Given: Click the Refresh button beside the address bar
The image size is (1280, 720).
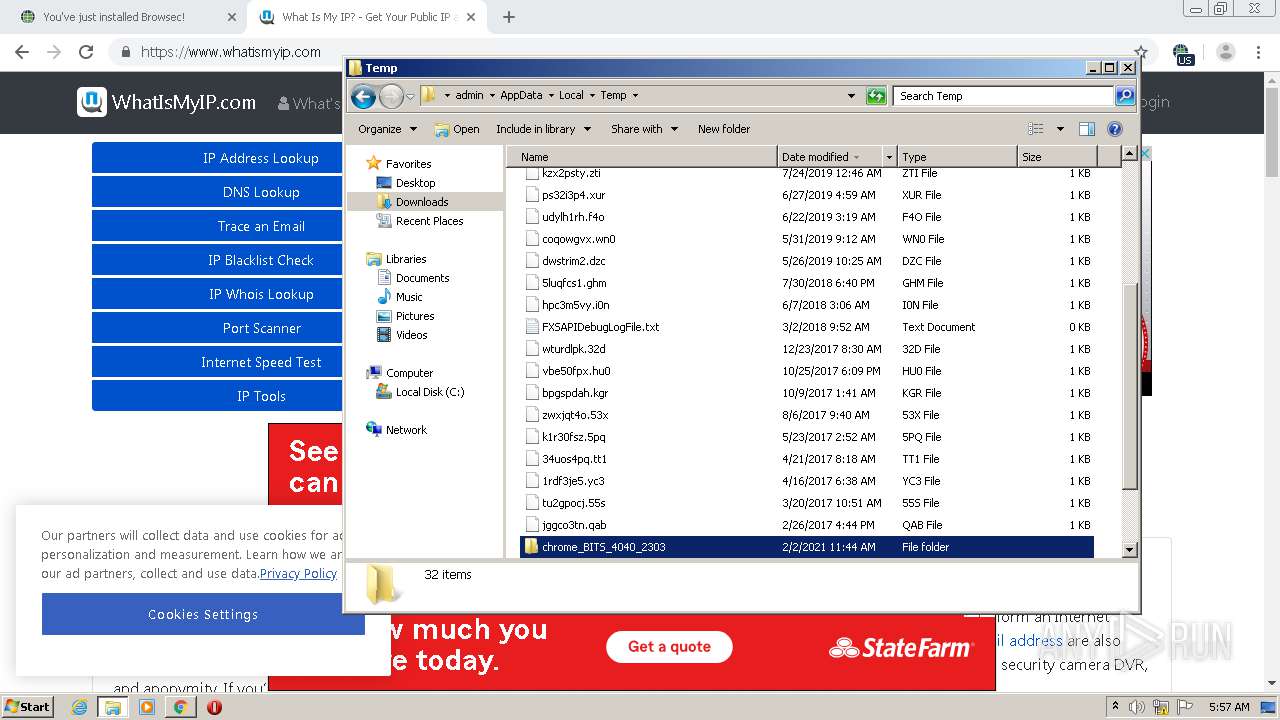Looking at the screenshot, I should coord(876,96).
